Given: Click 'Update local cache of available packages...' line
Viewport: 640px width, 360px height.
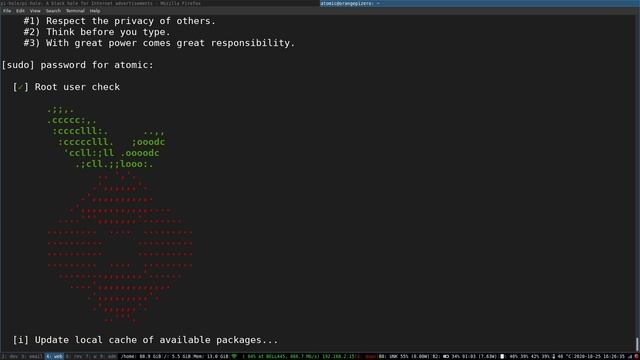Looking at the screenshot, I should [x=156, y=340].
